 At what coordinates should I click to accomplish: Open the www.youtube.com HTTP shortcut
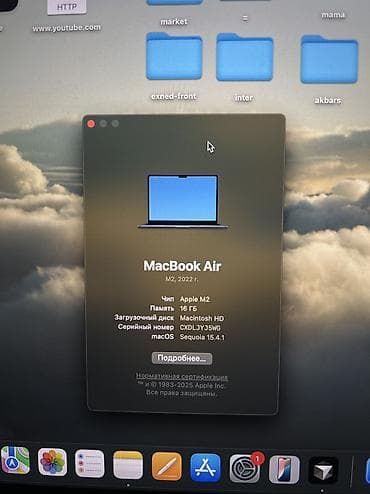[x=67, y=7]
